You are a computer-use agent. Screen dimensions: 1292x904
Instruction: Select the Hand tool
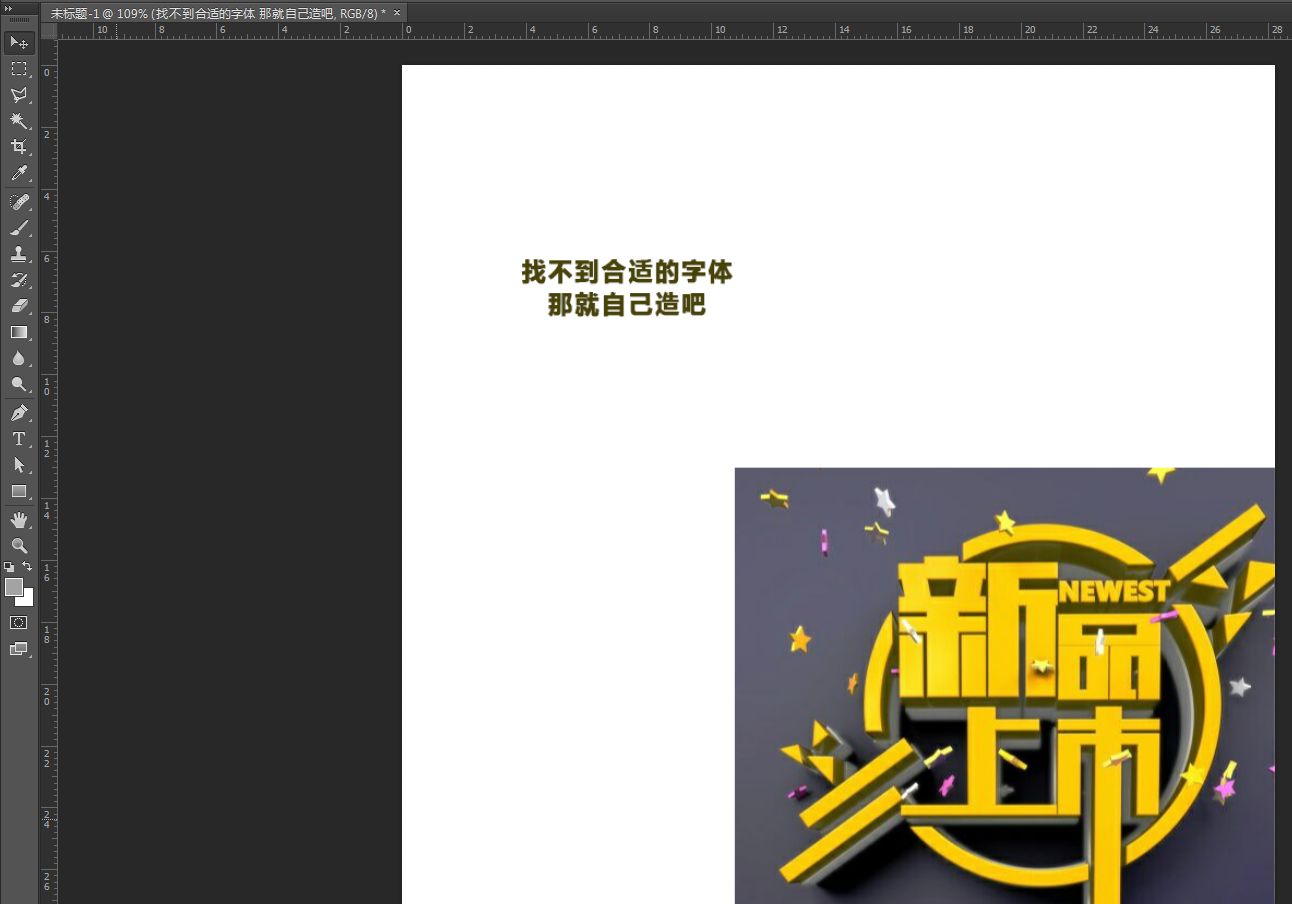pyautogui.click(x=19, y=519)
